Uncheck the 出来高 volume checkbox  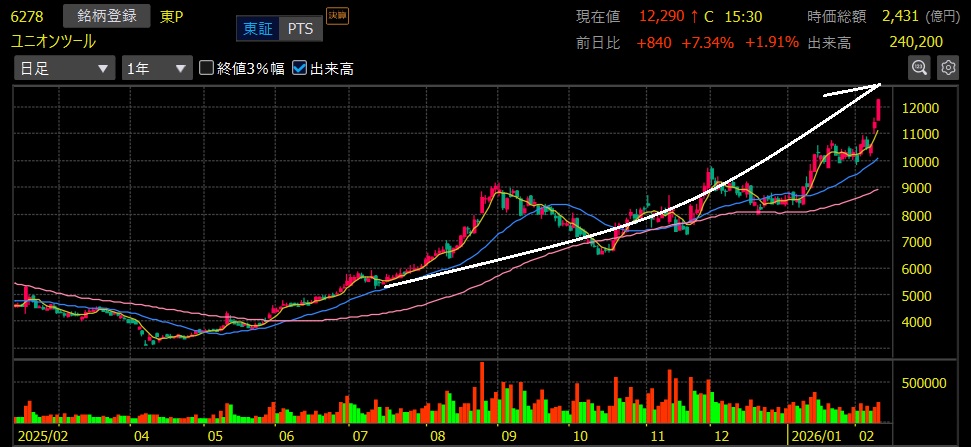[299, 68]
